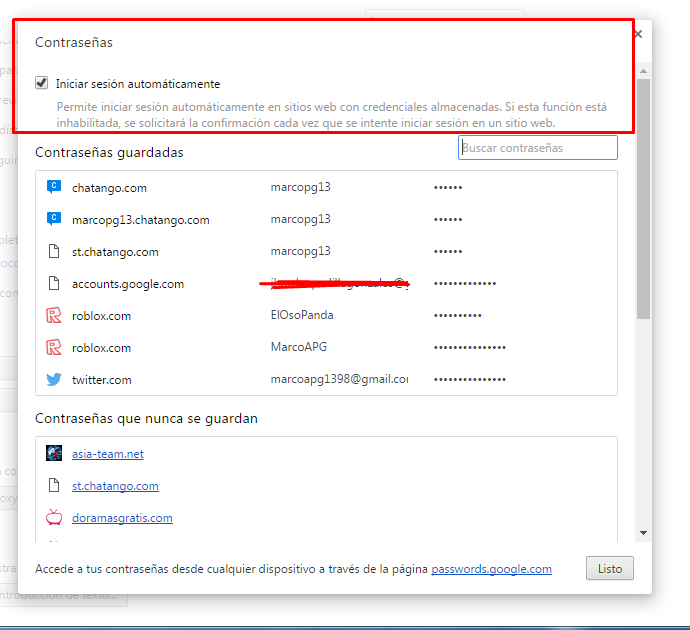Close the Contraseñas dialog with X
Viewport: 690px width, 630px height.
(639, 34)
